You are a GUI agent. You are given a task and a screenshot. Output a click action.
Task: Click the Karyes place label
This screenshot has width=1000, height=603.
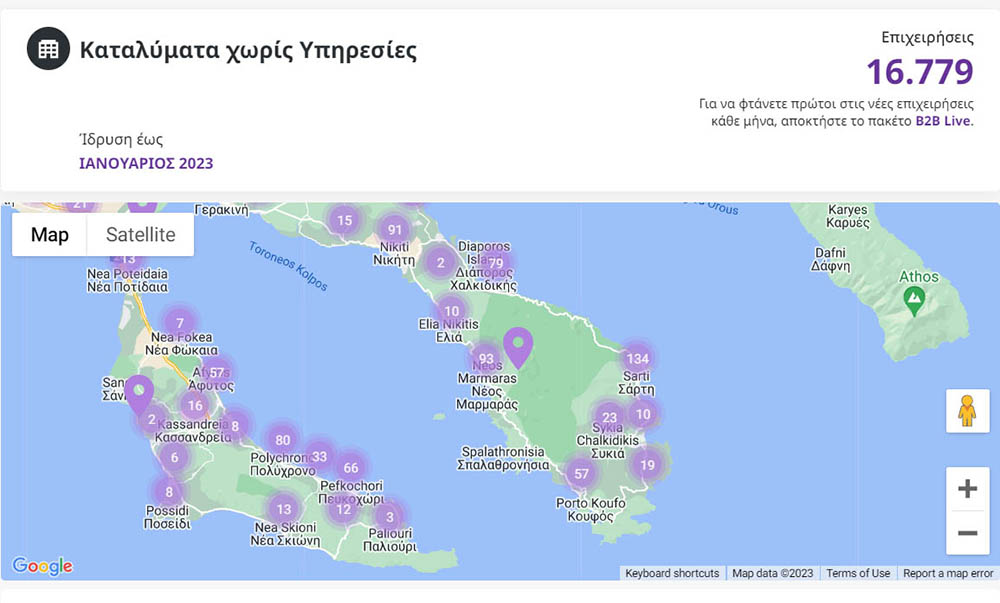point(848,216)
